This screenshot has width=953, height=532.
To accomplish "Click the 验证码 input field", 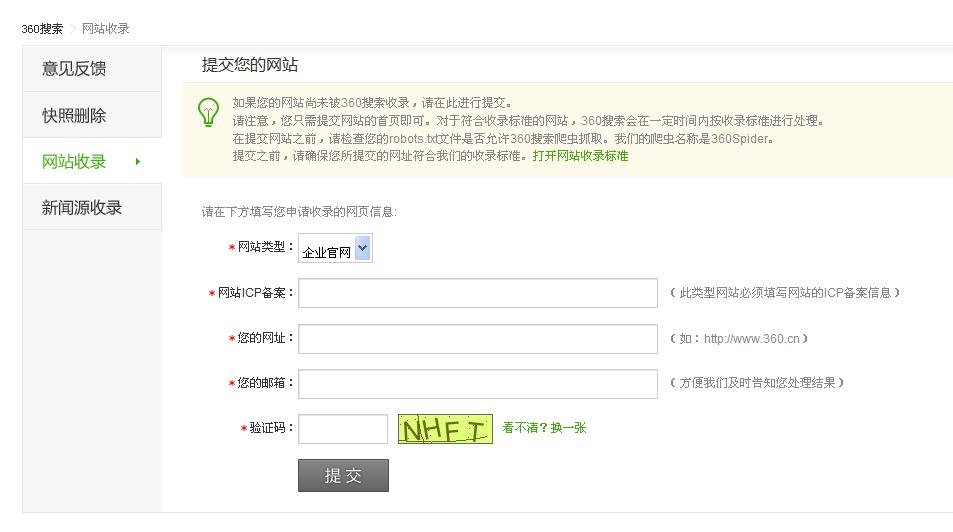I will tap(343, 429).
